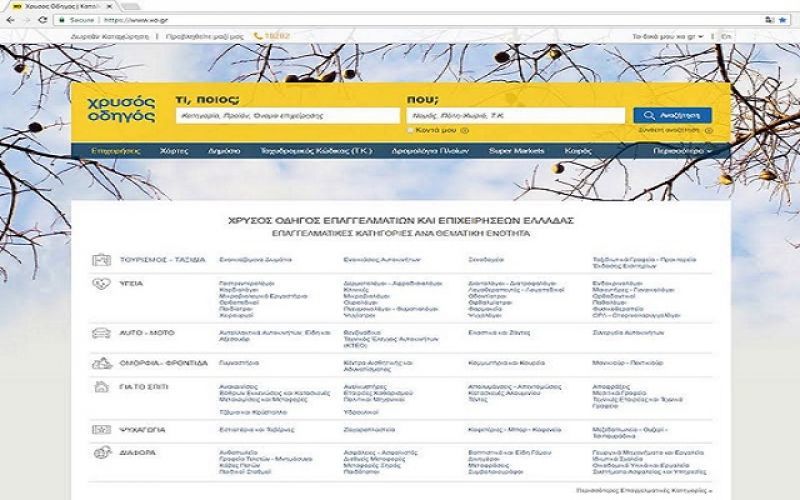Click the ΥΓΕΙΑ category heading
The width and height of the screenshot is (800, 500).
pyautogui.click(x=131, y=284)
